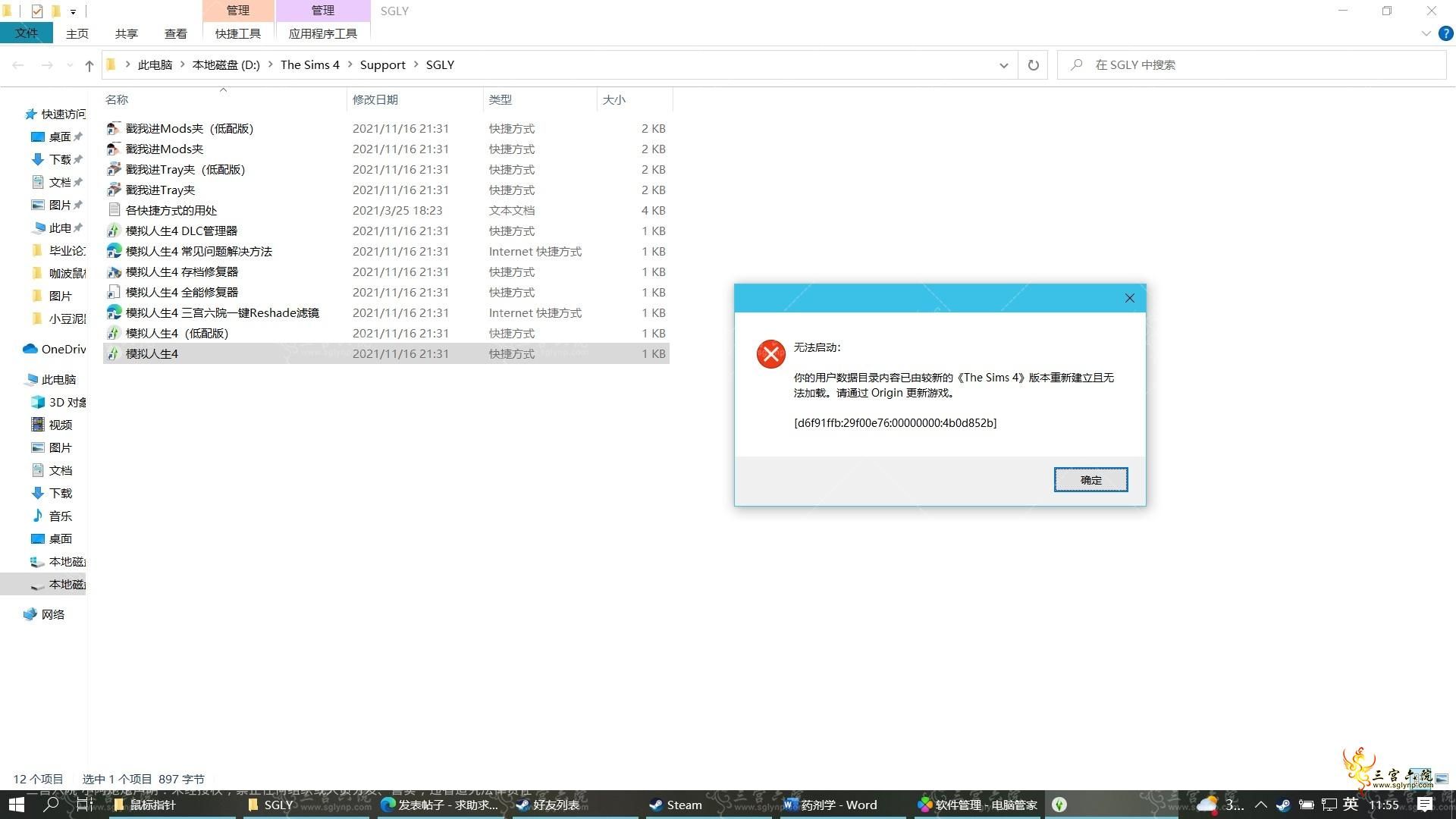Open 音乐 in navigation pane

(52, 516)
